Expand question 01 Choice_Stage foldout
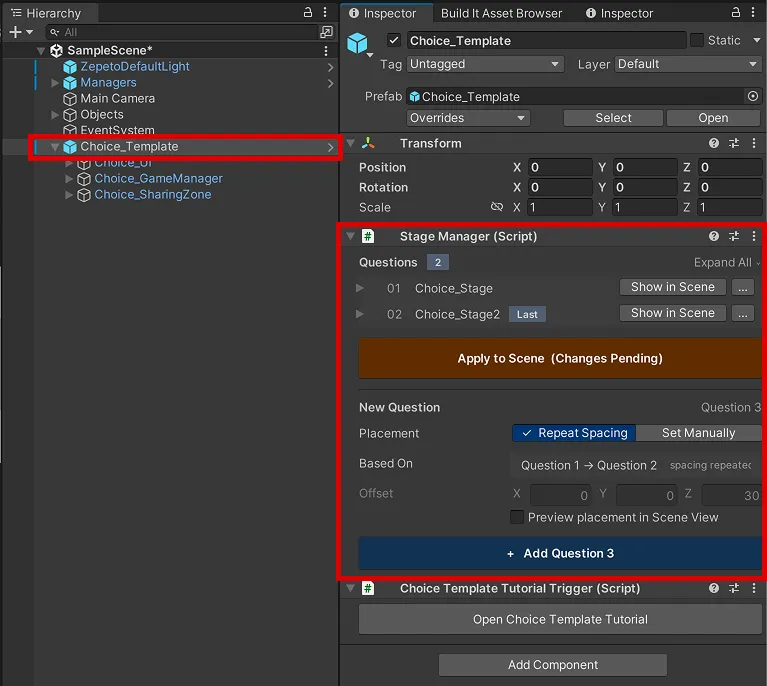 tap(360, 288)
